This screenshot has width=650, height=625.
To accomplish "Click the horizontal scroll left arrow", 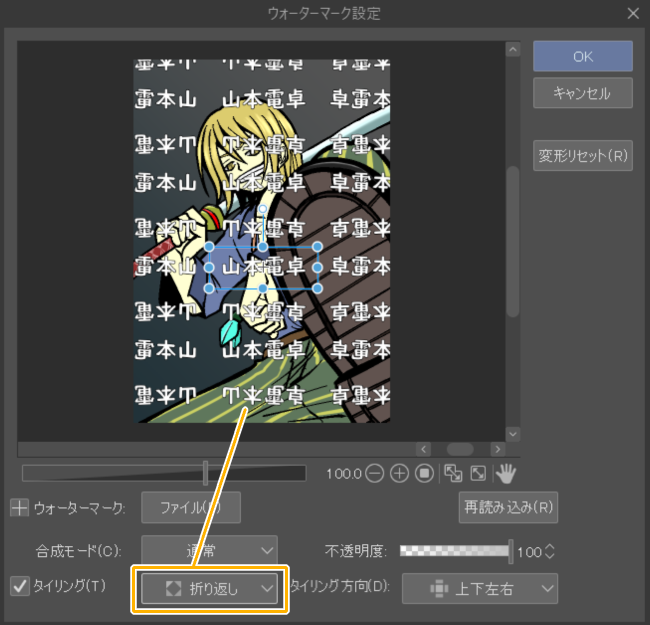I will [423, 449].
